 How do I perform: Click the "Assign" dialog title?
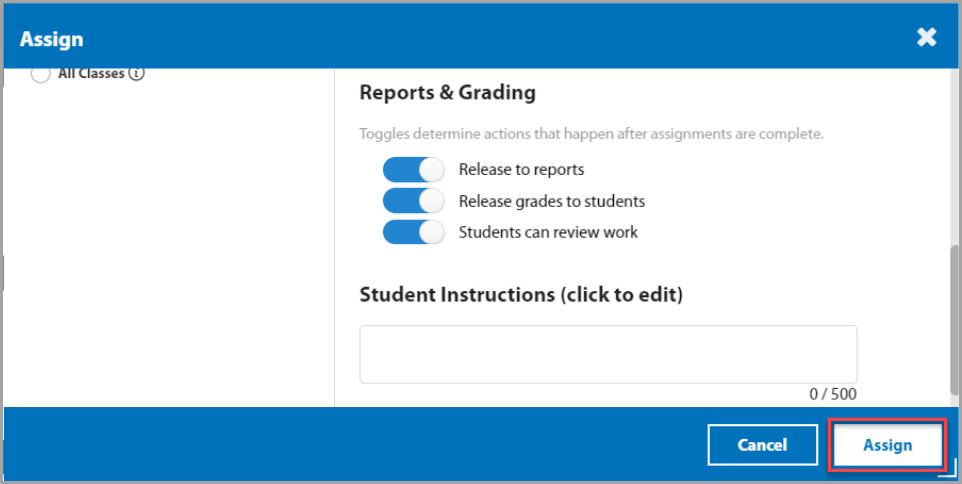point(52,40)
